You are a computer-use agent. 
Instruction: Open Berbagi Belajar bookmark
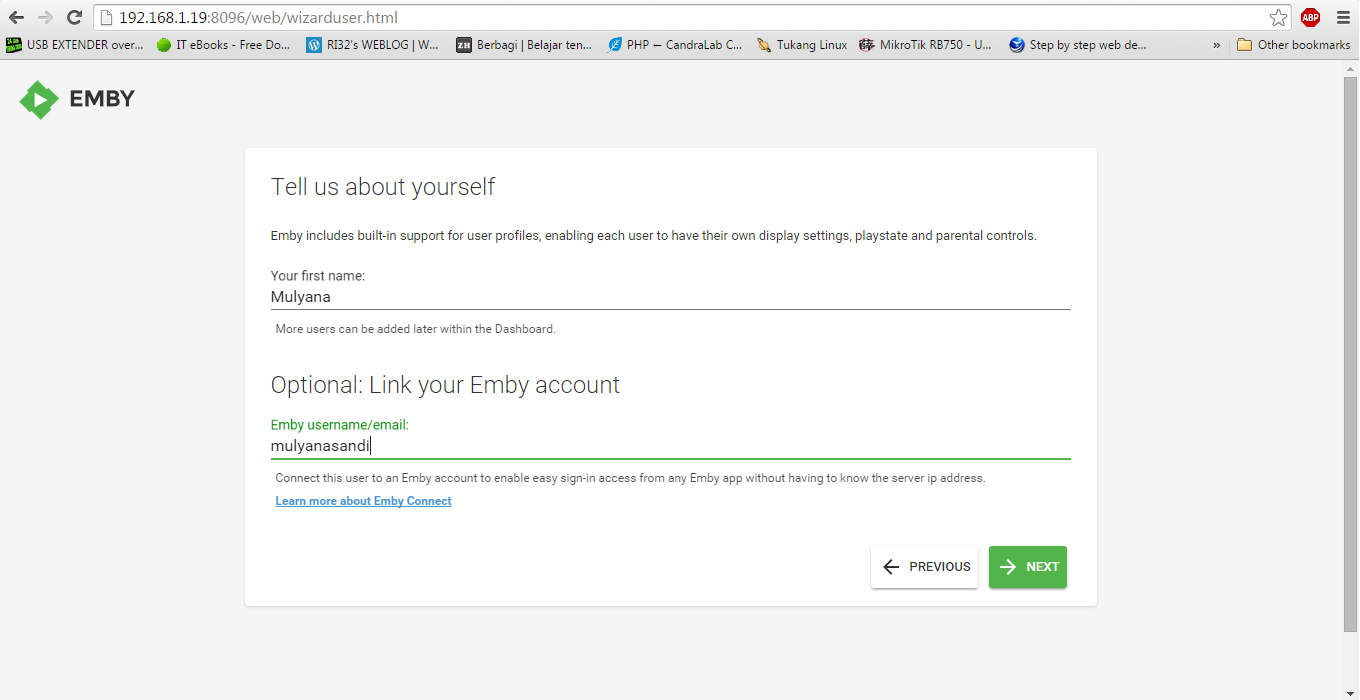pyautogui.click(x=524, y=45)
